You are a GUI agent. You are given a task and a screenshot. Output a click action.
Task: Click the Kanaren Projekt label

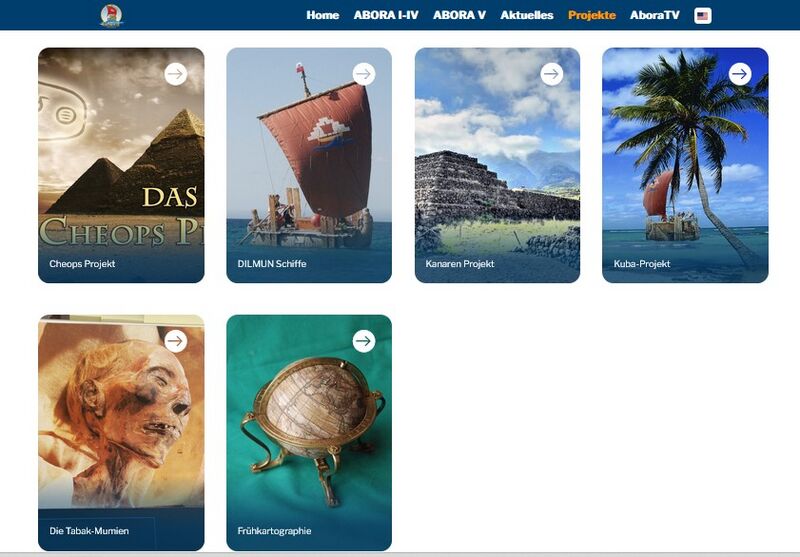pyautogui.click(x=460, y=264)
